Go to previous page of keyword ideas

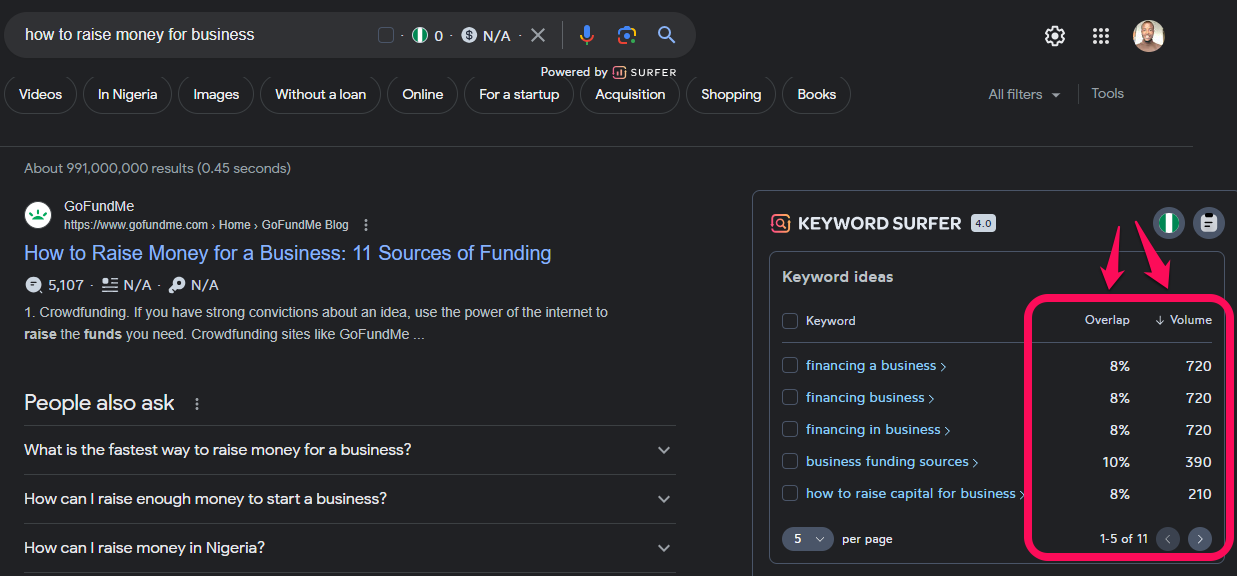(1167, 539)
